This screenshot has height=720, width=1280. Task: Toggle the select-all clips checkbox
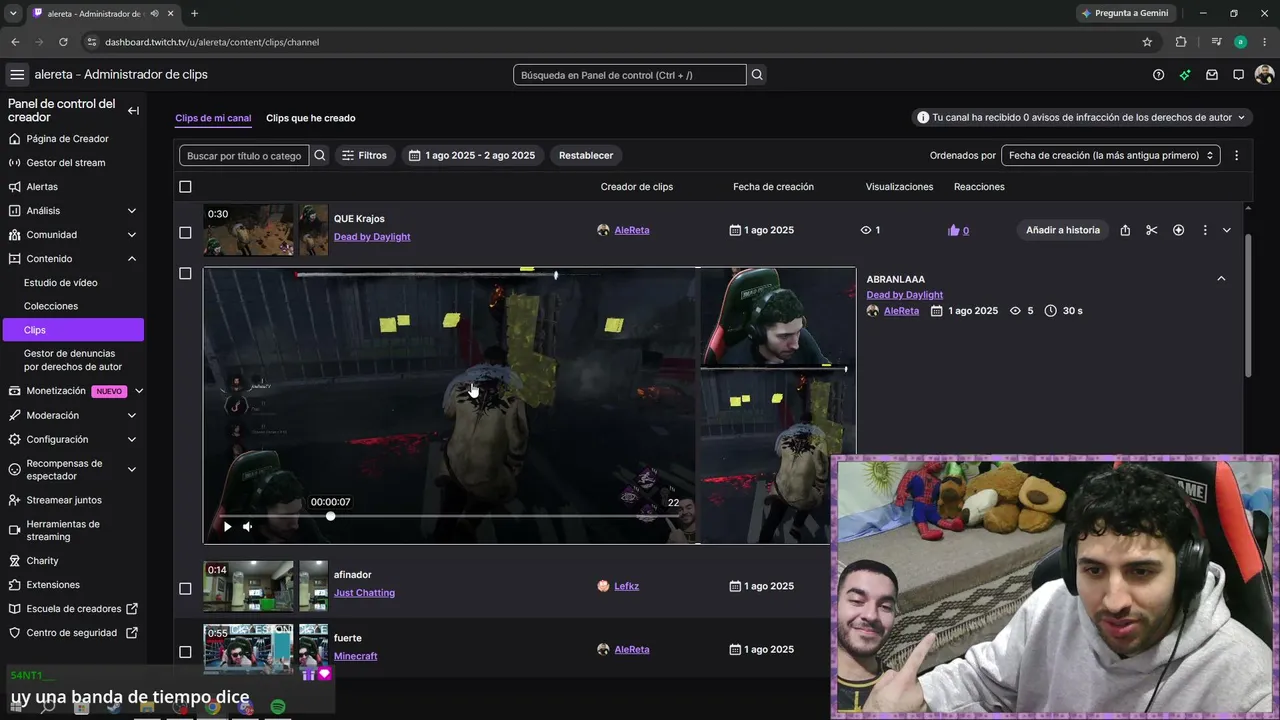[x=185, y=187]
